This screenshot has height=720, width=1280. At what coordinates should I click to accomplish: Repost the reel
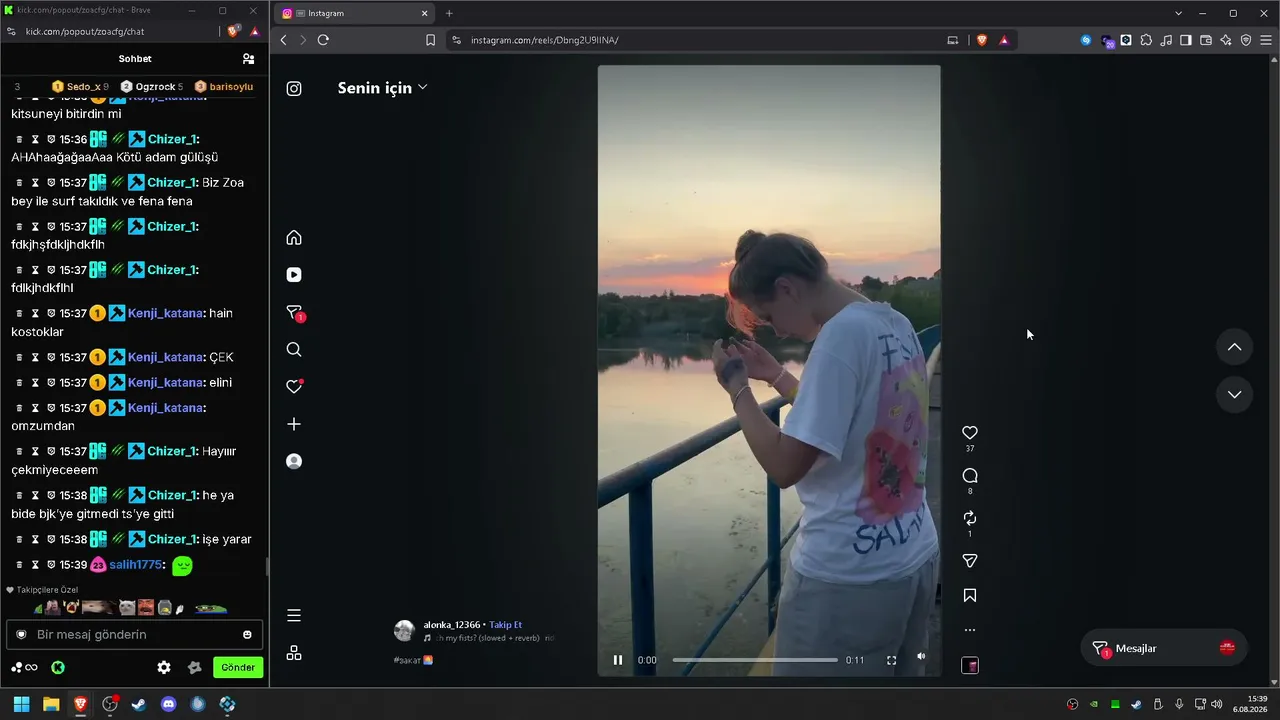click(969, 518)
